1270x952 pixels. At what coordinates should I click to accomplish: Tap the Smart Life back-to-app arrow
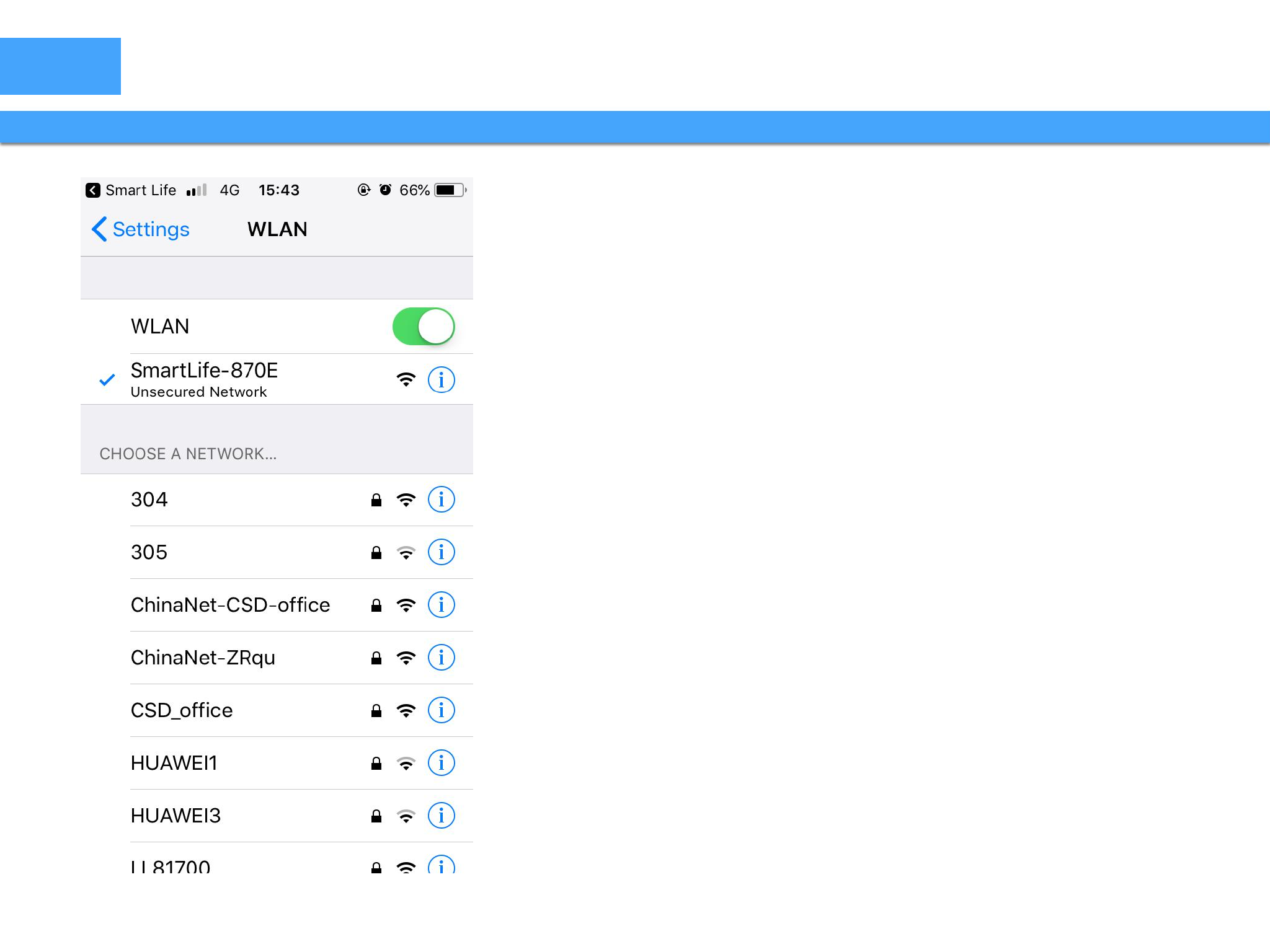[93, 190]
